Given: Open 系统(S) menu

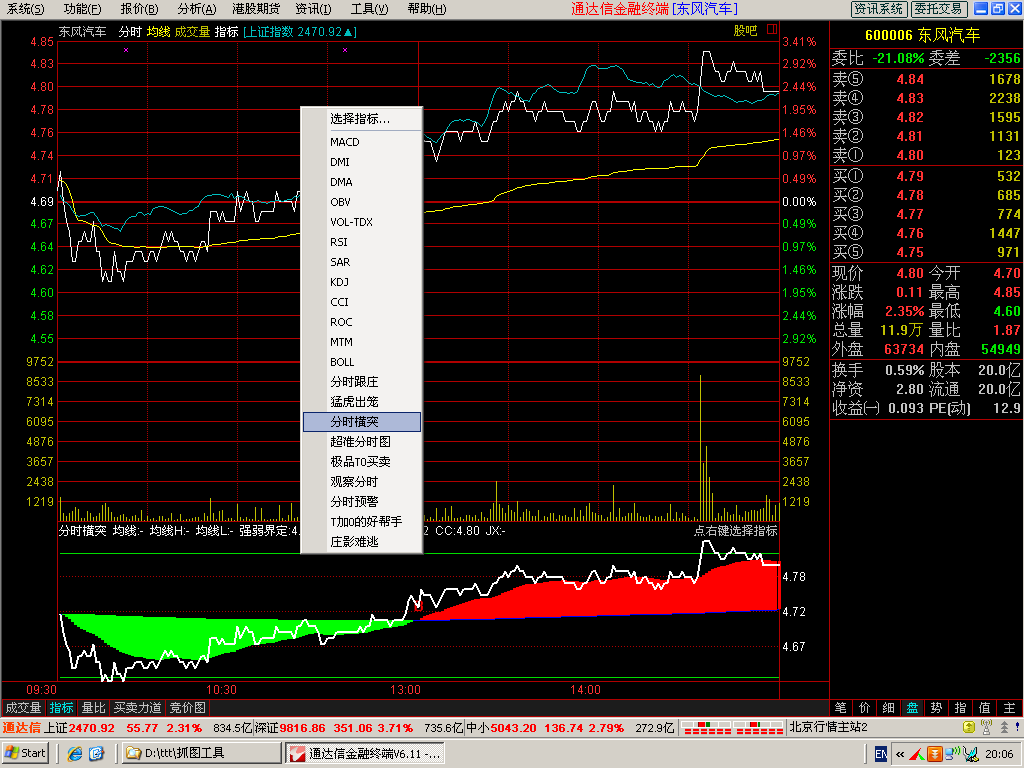Looking at the screenshot, I should (x=25, y=9).
